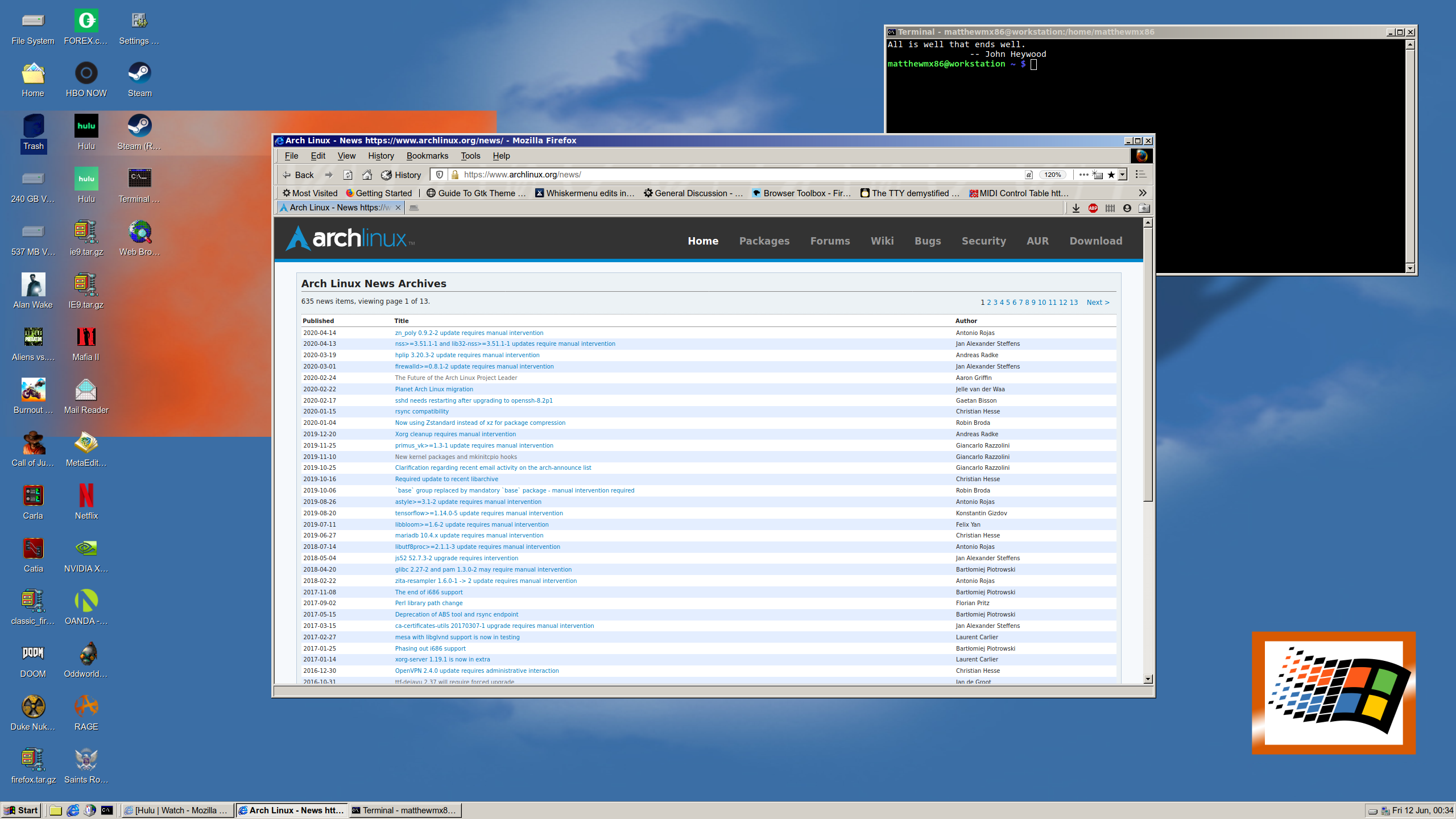Image resolution: width=1456 pixels, height=819 pixels.
Task: Toggle reader view icon in address bar
Action: coord(1028,175)
